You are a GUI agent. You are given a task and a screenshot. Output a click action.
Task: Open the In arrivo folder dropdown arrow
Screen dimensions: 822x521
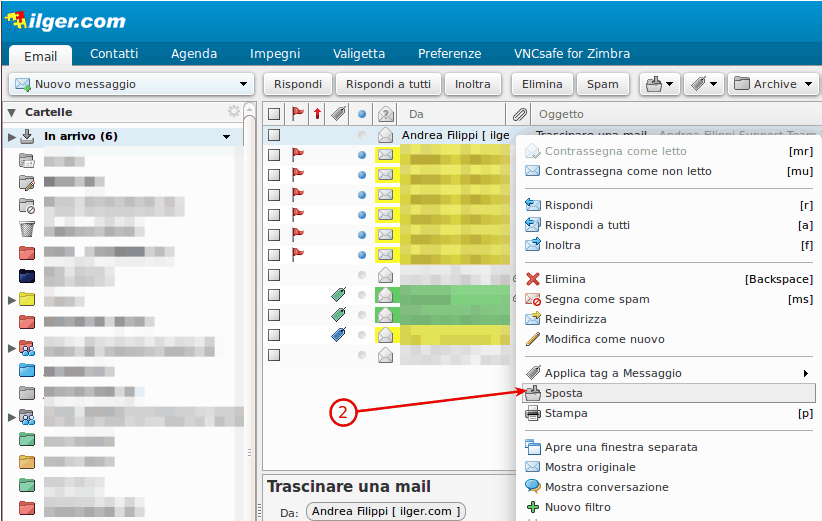tap(226, 137)
